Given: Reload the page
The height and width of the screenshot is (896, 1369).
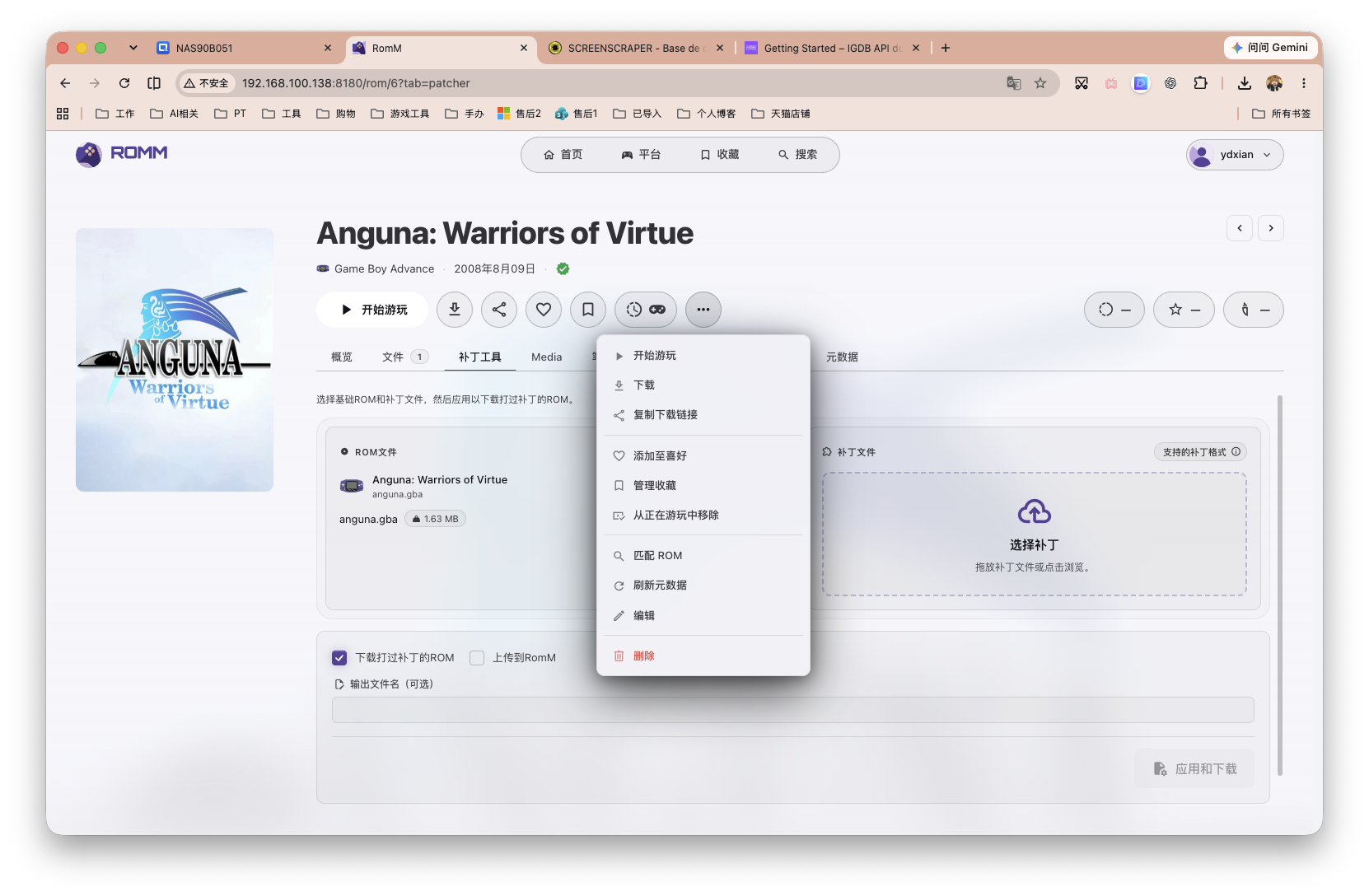Looking at the screenshot, I should [x=124, y=83].
